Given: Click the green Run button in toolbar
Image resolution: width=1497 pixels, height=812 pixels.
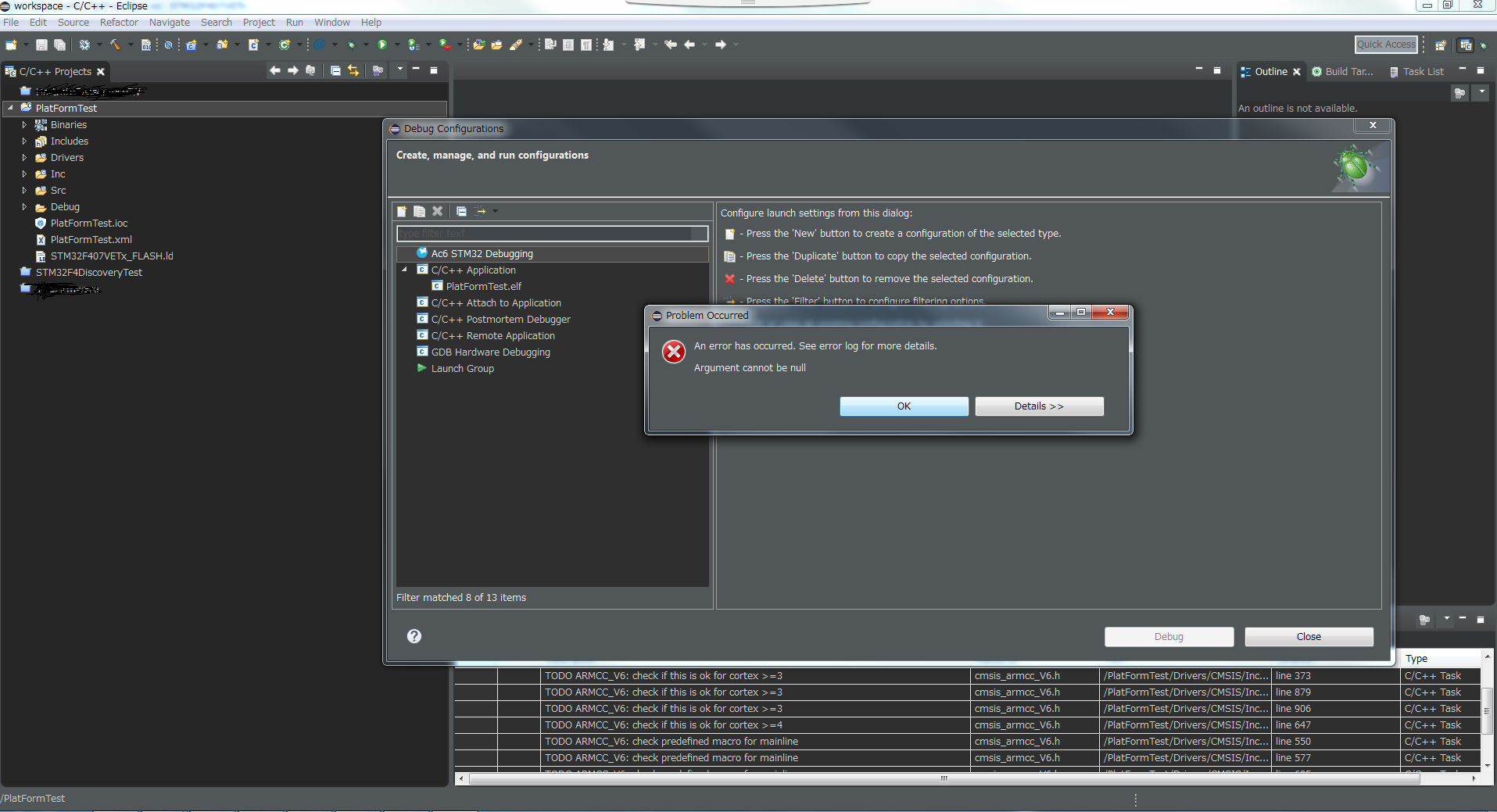Looking at the screenshot, I should pos(382,45).
